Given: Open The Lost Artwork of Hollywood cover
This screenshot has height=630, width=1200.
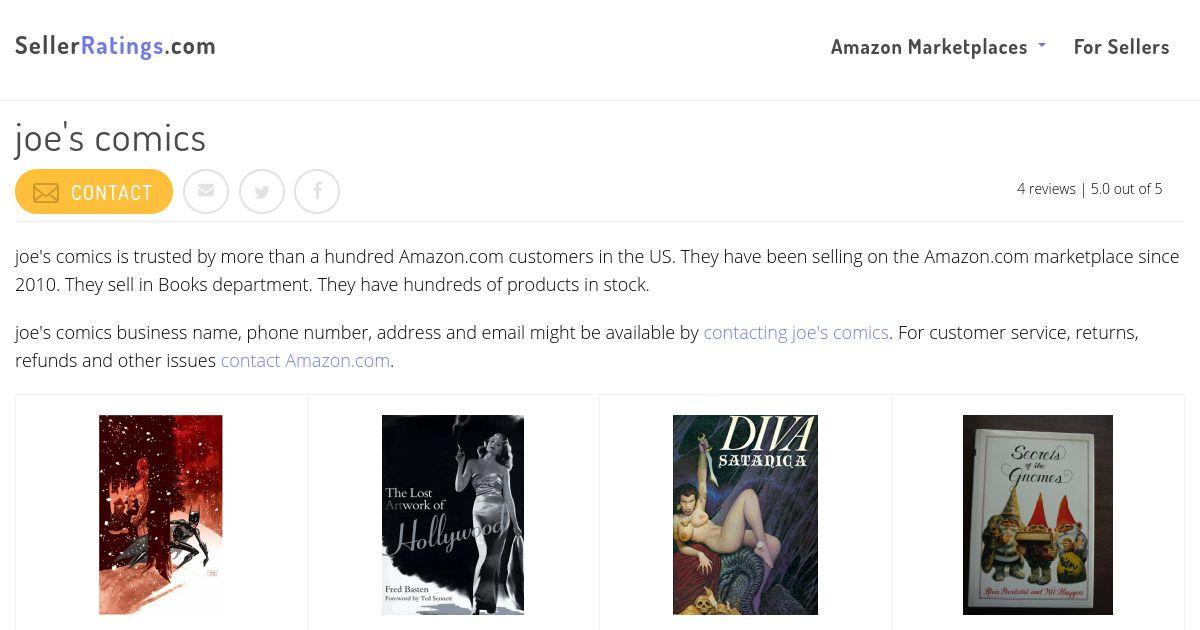Looking at the screenshot, I should tap(453, 514).
